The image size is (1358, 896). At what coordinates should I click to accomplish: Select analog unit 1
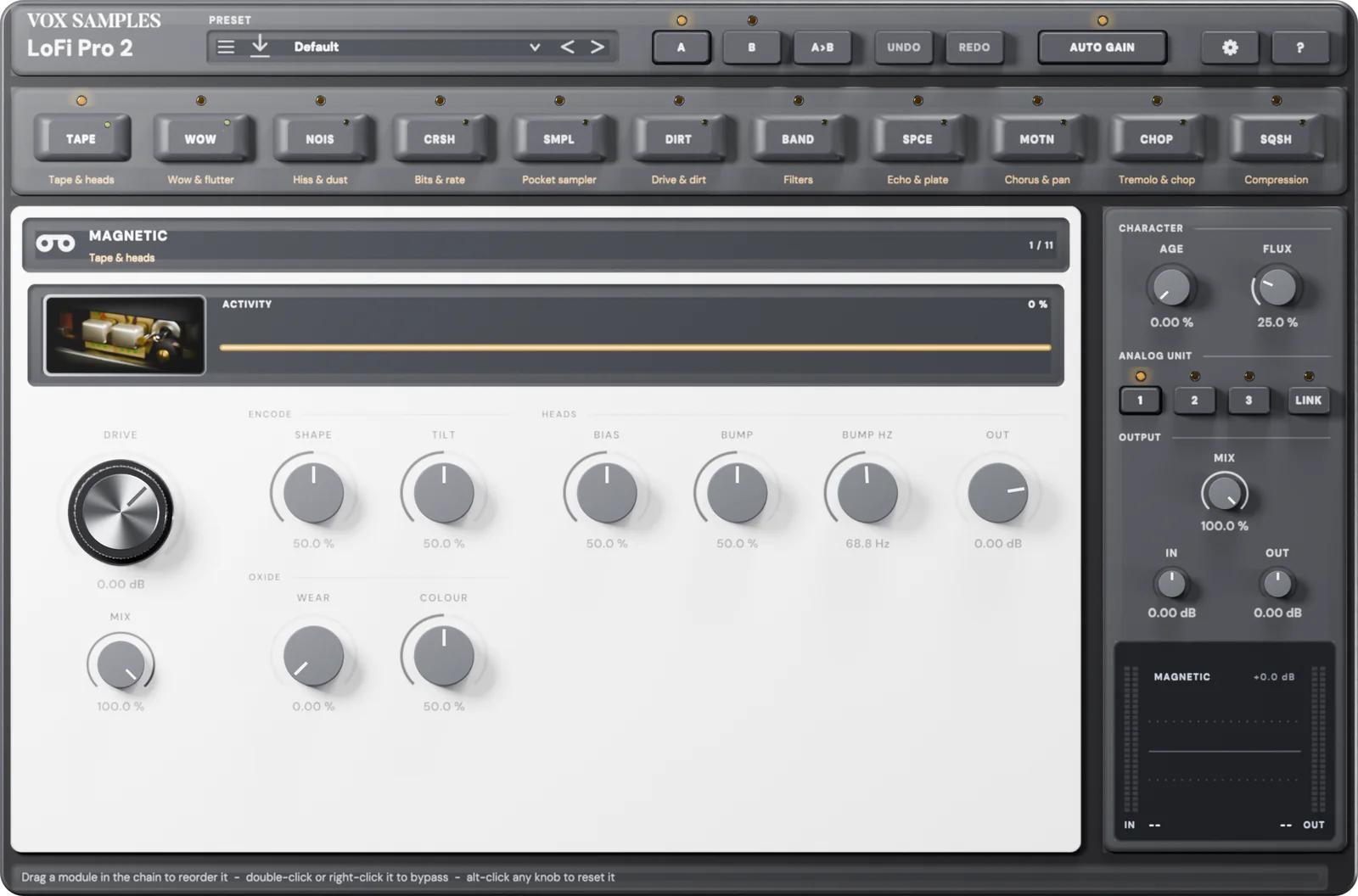(x=1140, y=400)
